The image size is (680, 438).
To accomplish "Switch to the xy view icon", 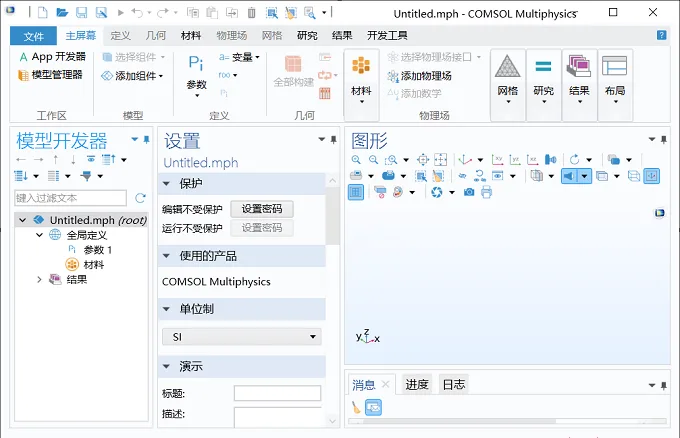I will click(x=497, y=160).
